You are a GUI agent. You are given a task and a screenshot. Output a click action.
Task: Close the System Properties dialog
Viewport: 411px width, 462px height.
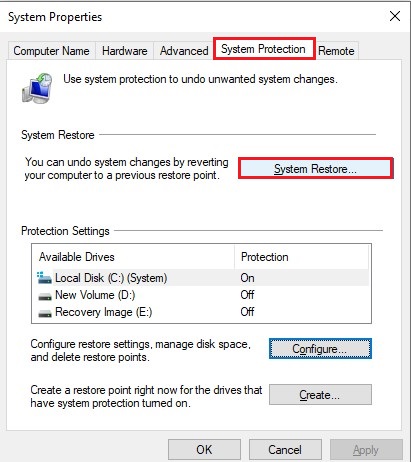[395, 16]
